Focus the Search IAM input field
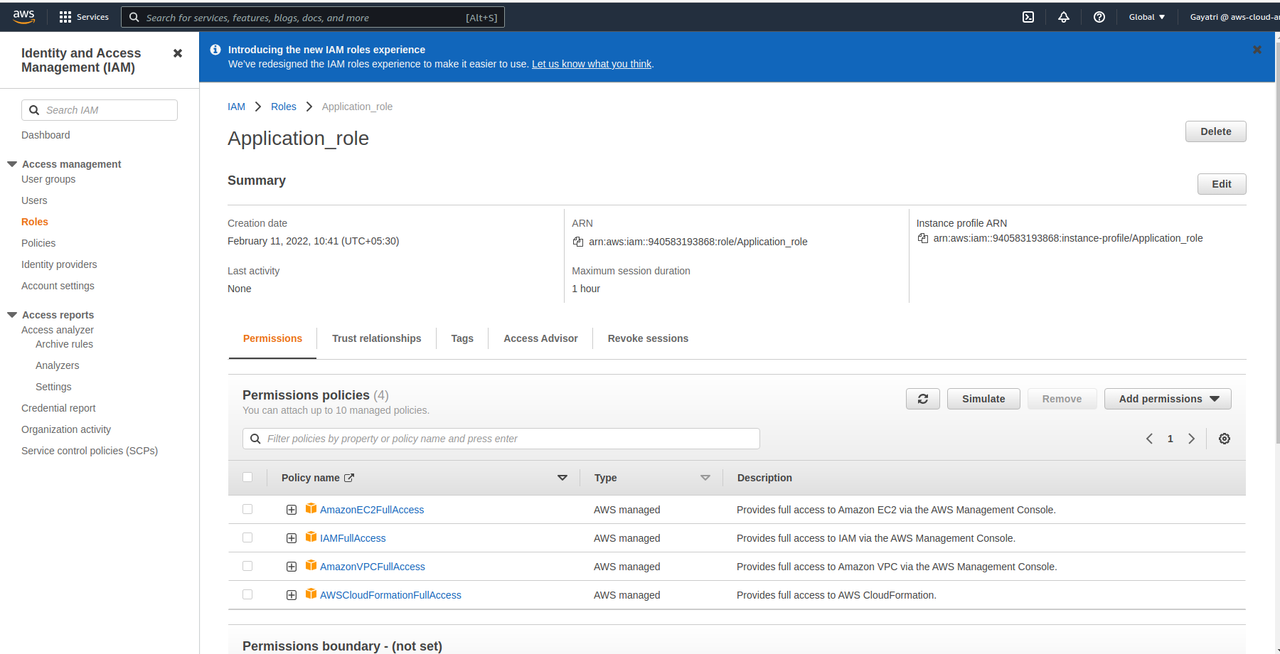Screen dimensions: 1280x654 click(x=99, y=110)
